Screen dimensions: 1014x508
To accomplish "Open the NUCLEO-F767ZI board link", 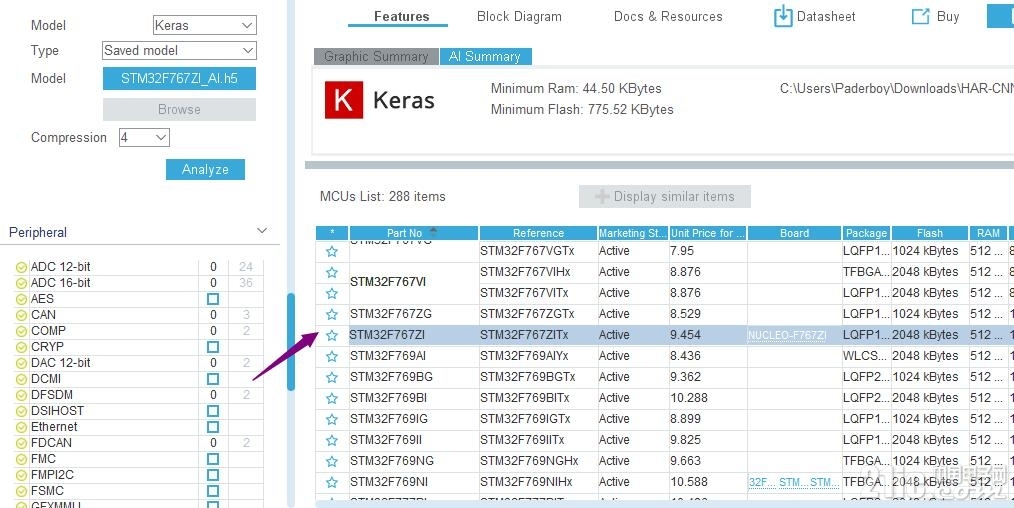I will (787, 335).
